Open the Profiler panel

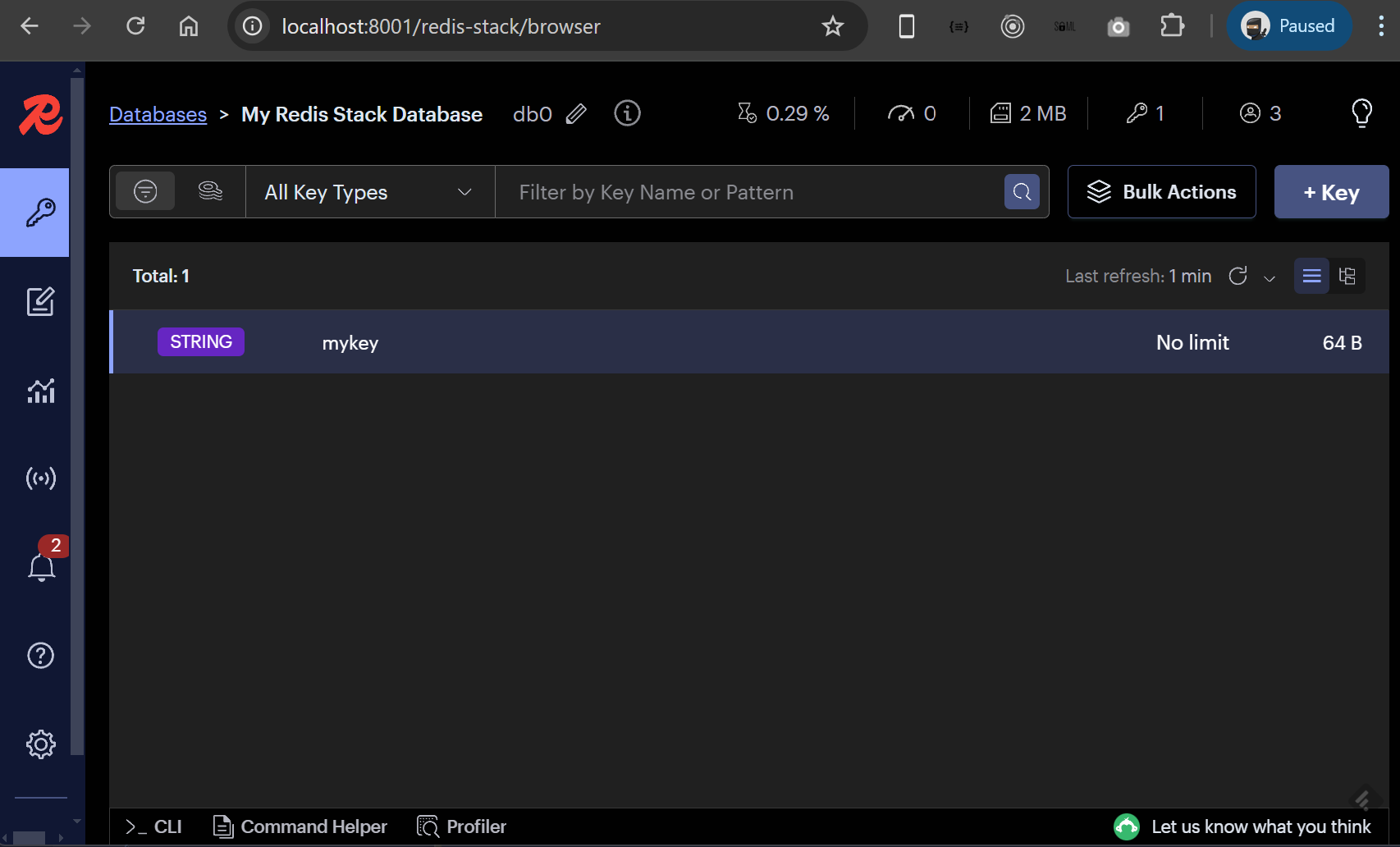point(461,826)
